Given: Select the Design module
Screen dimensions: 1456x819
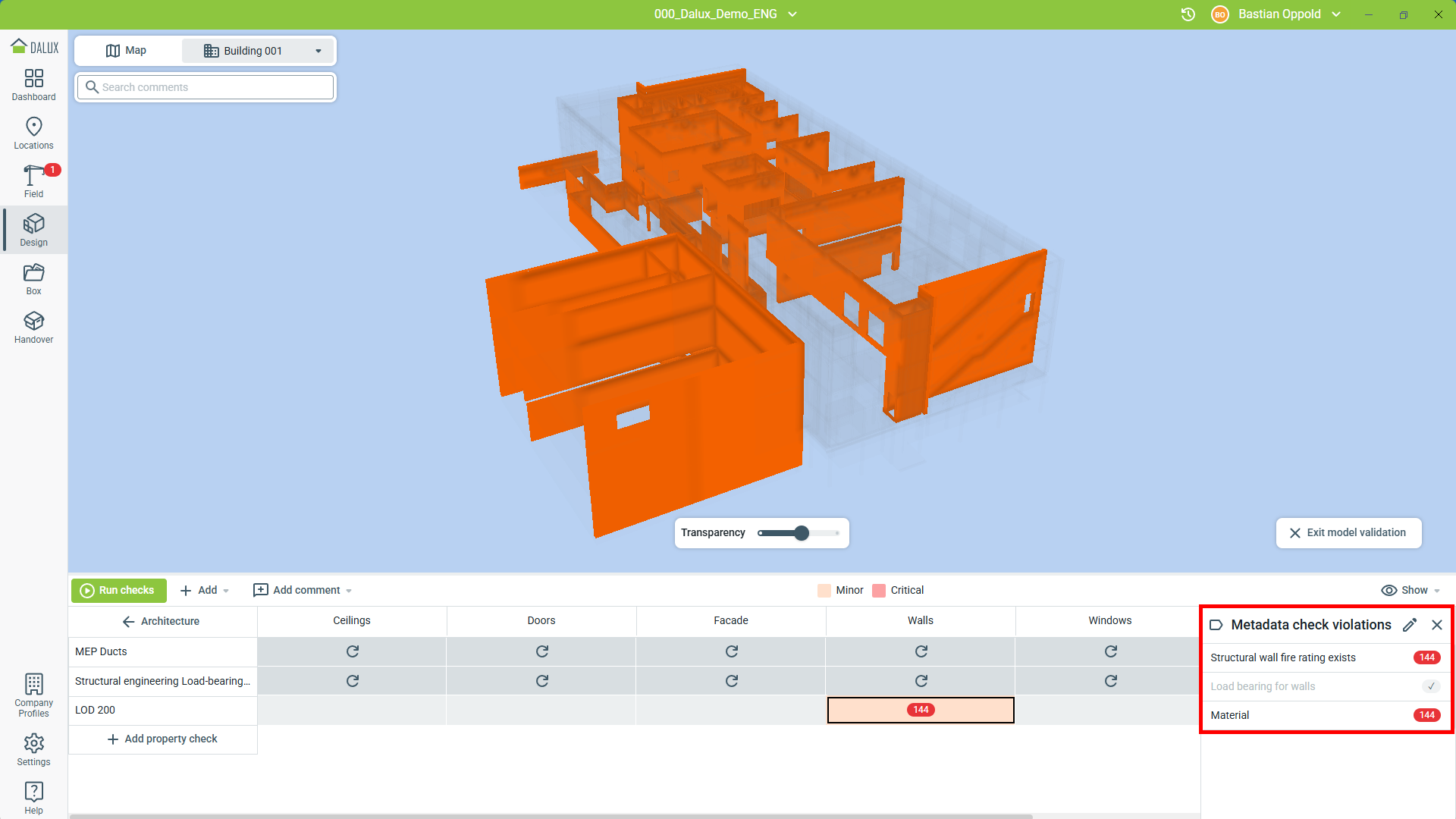Looking at the screenshot, I should coord(33,231).
